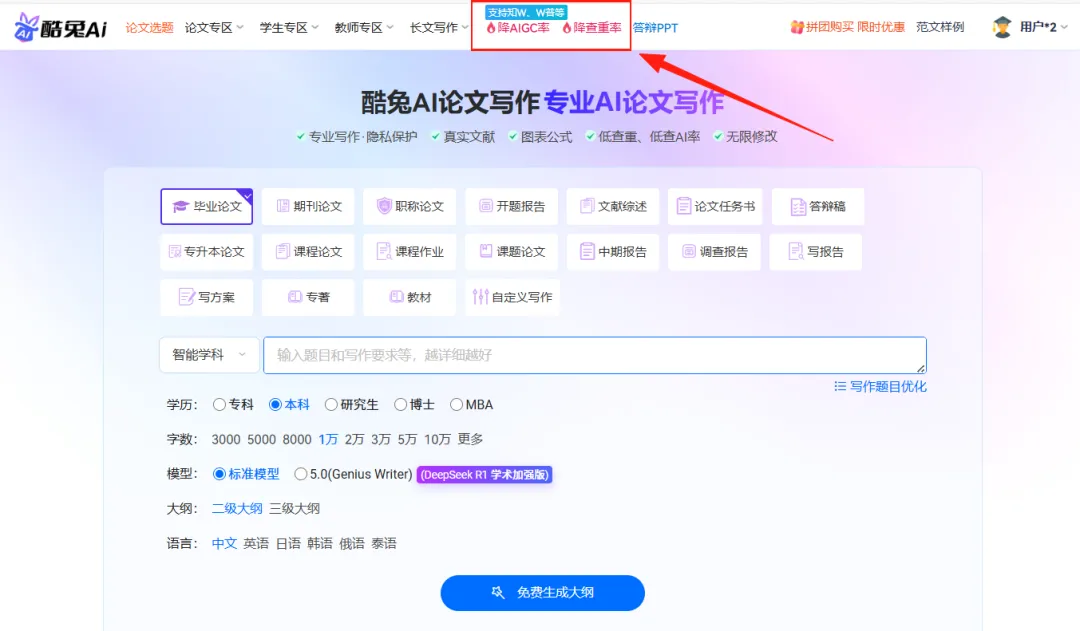Screen dimensions: 1080x631
Task: Choose 韩语 as the writing language
Action: click(320, 544)
